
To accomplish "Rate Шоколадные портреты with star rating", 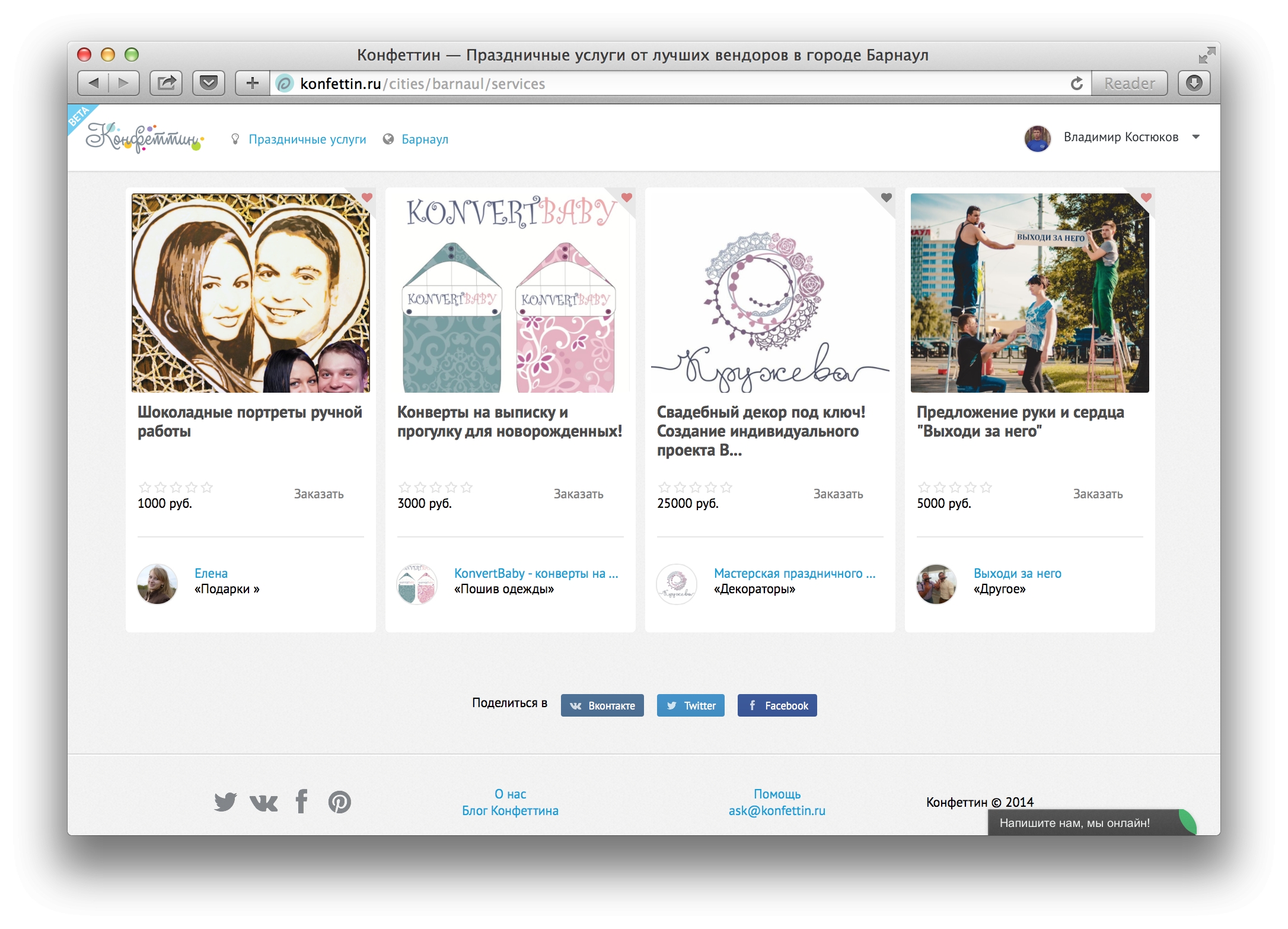I will 176,488.
